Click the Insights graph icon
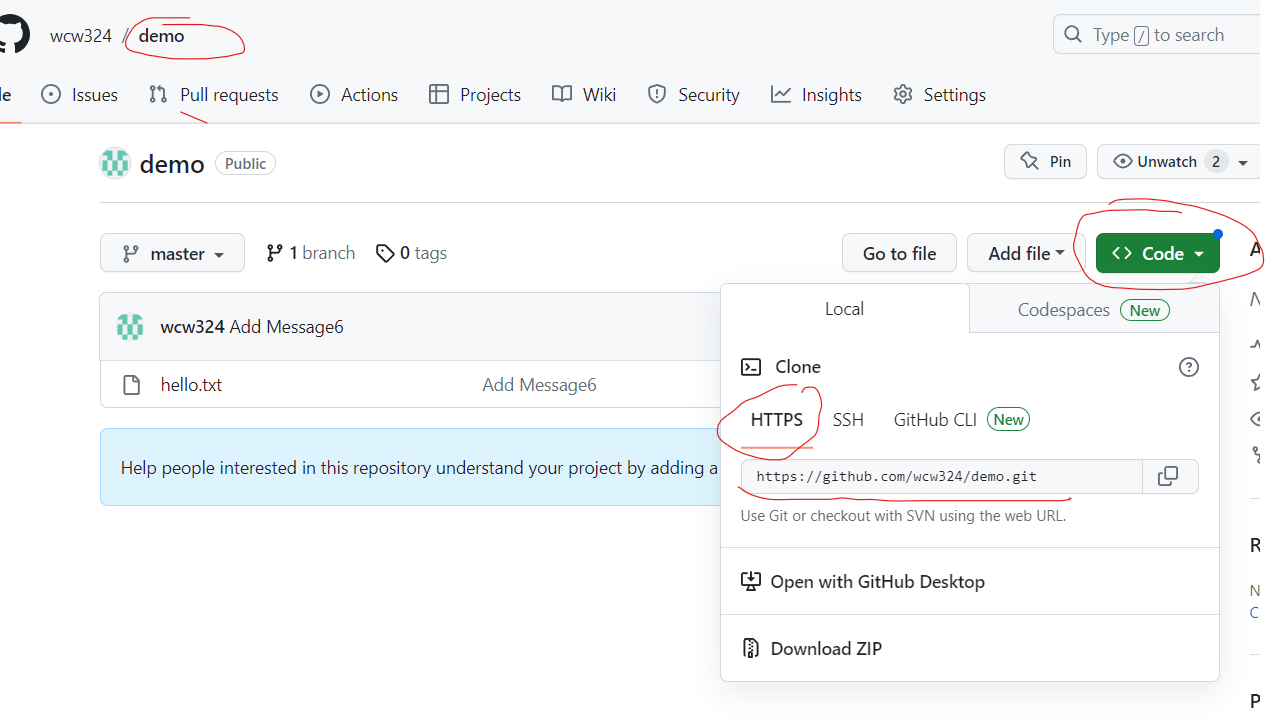The height and width of the screenshot is (722, 1265). click(781, 94)
